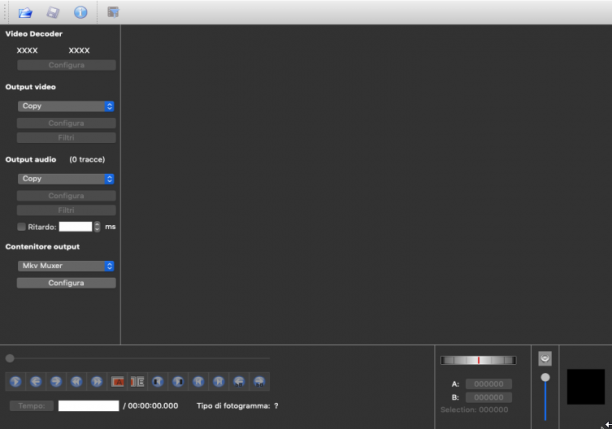Click the Tempo button beside the time field
The height and width of the screenshot is (429, 612).
coord(32,406)
